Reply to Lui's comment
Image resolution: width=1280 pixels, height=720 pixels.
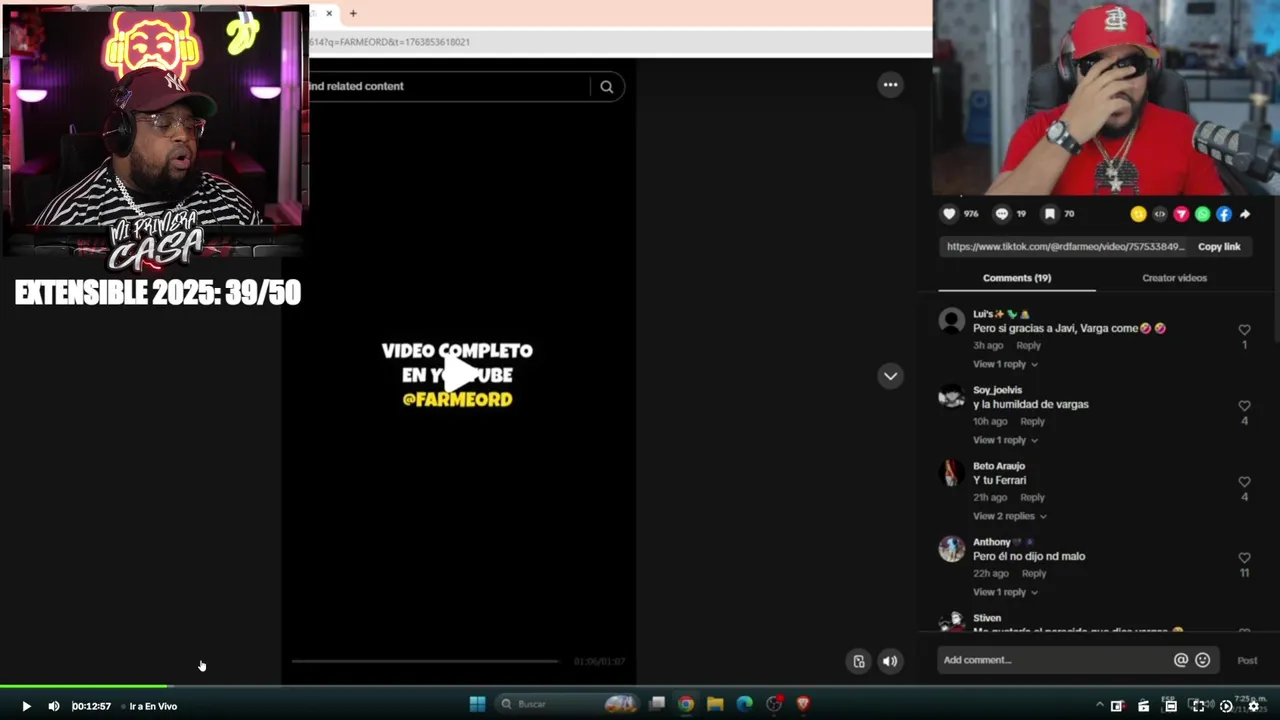tap(1028, 345)
